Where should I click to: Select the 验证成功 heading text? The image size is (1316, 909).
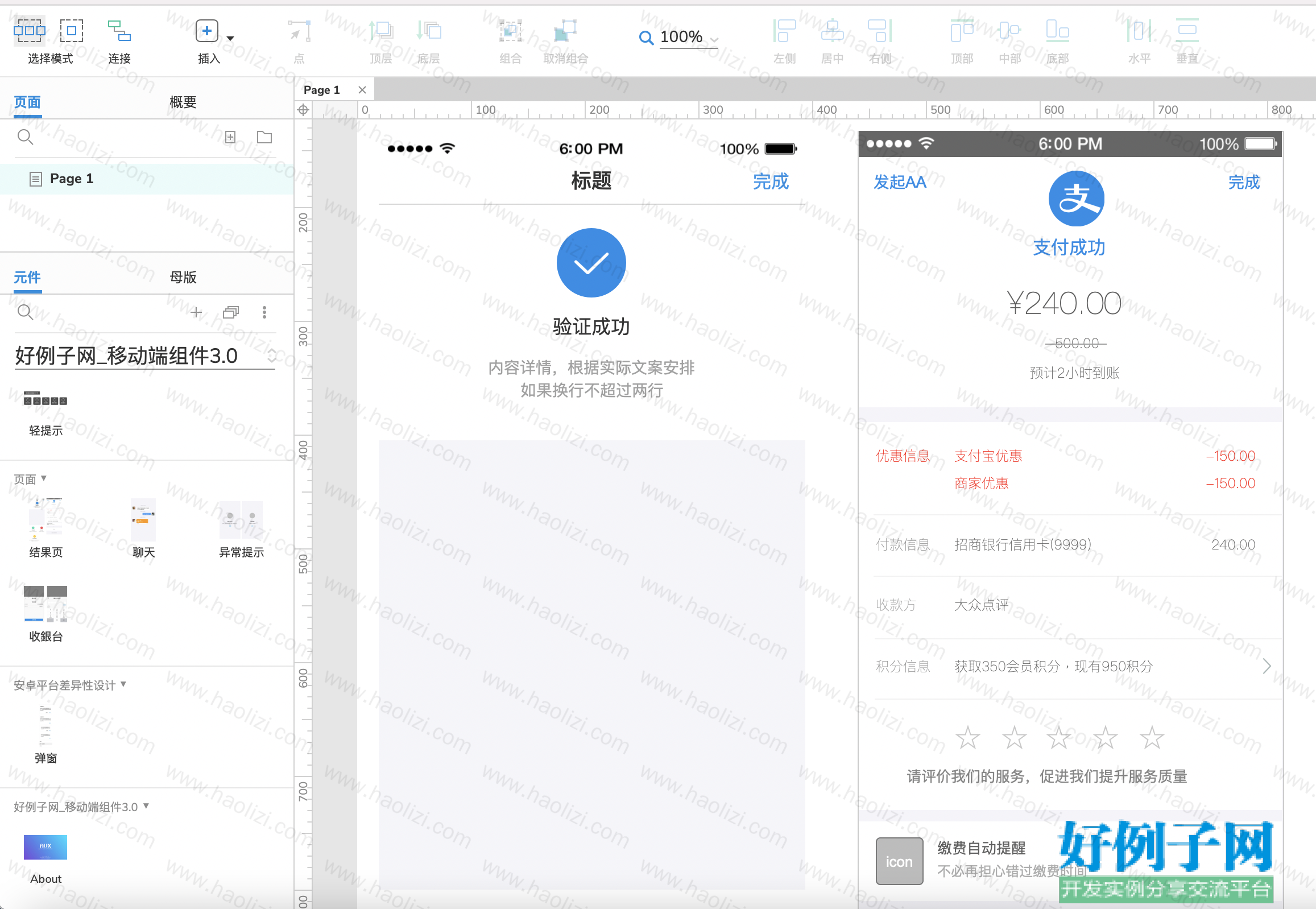[591, 327]
